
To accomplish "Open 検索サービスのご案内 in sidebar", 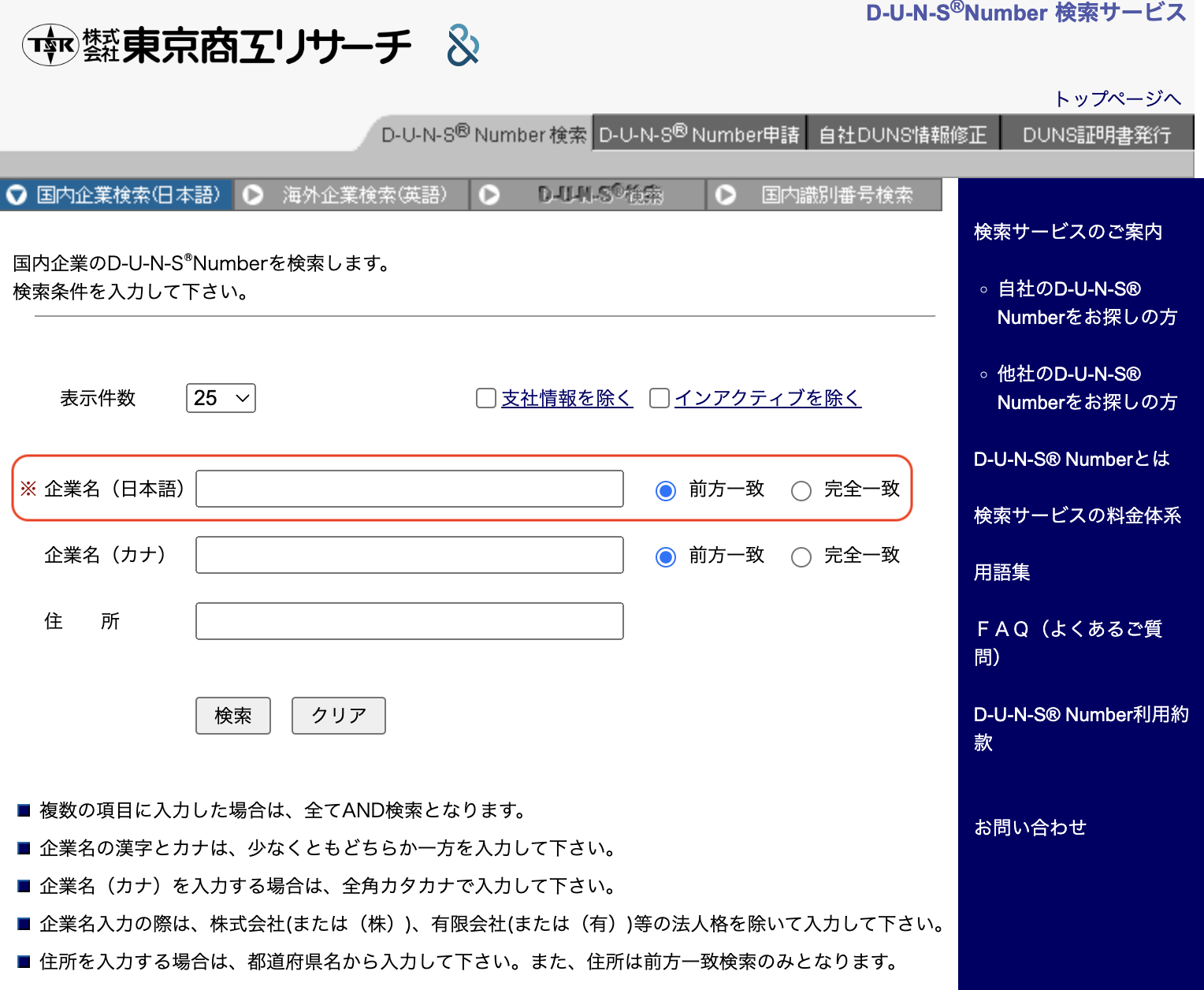I will click(1068, 232).
